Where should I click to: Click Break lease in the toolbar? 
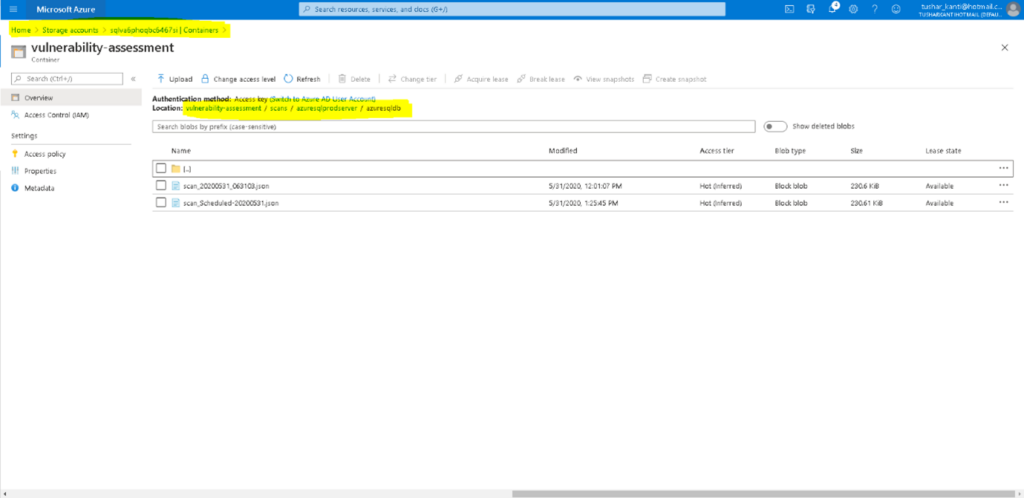[541, 79]
